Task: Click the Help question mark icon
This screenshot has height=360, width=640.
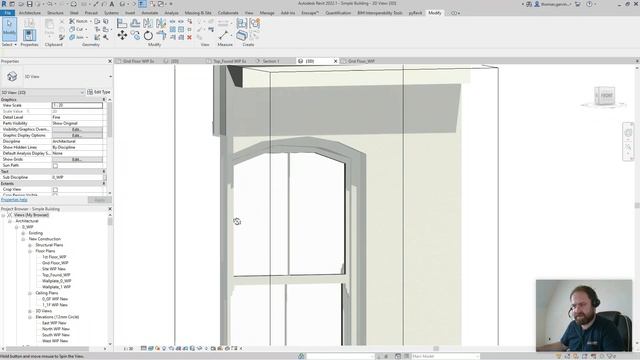Action: click(x=589, y=4)
